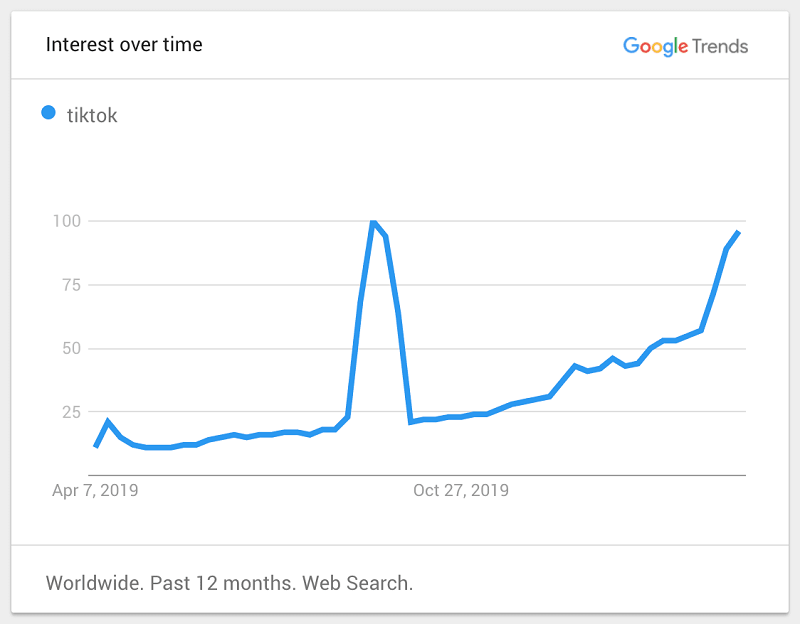Click the Apr 7, 2019 axis label
Viewport: 800px width, 624px height.
(95, 490)
